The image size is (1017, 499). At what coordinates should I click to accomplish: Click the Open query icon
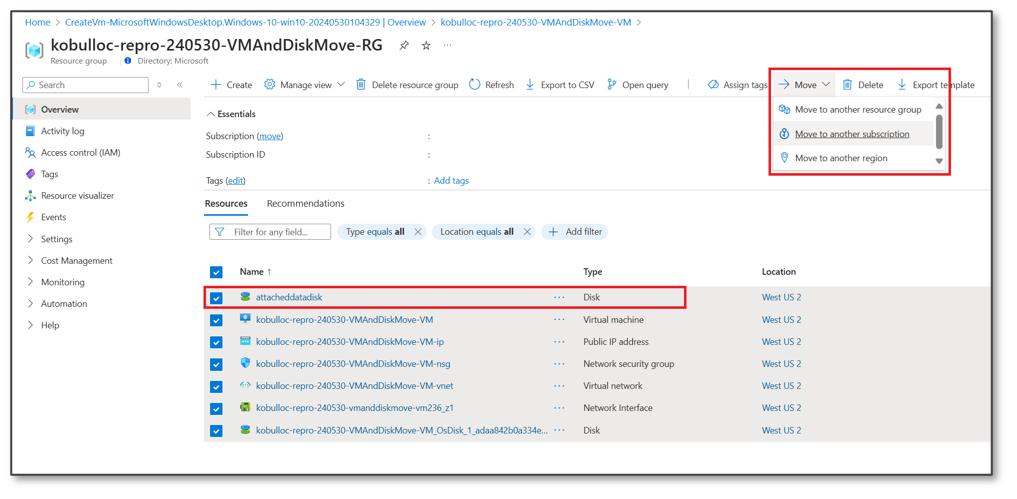pos(611,84)
